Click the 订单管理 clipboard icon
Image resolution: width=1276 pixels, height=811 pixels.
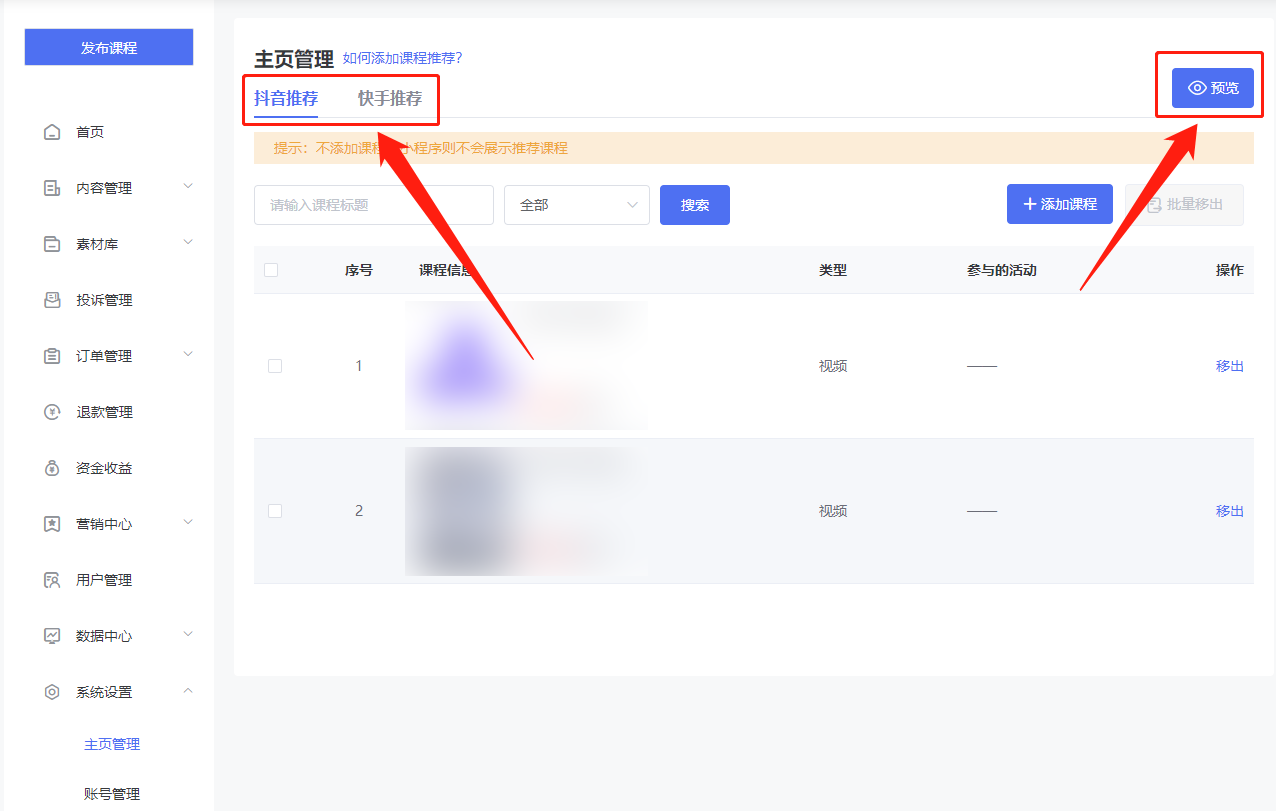point(52,356)
